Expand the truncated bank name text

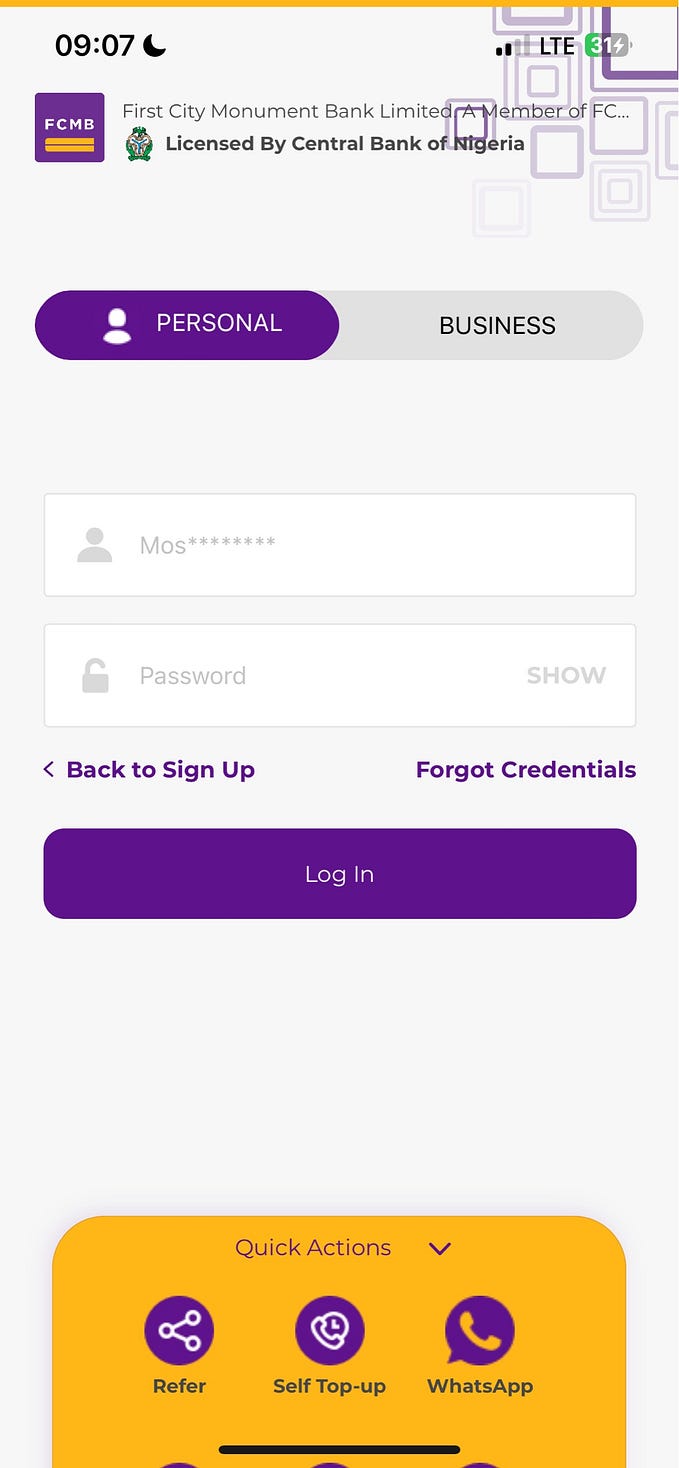point(375,111)
